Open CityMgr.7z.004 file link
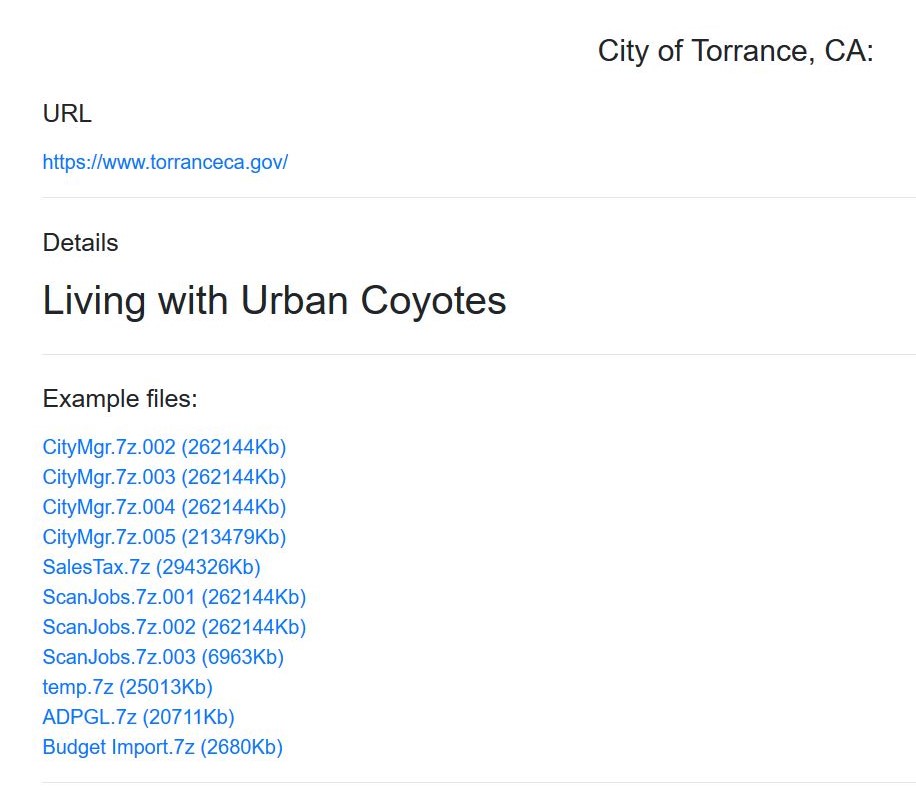The image size is (916, 794). pyautogui.click(x=164, y=507)
